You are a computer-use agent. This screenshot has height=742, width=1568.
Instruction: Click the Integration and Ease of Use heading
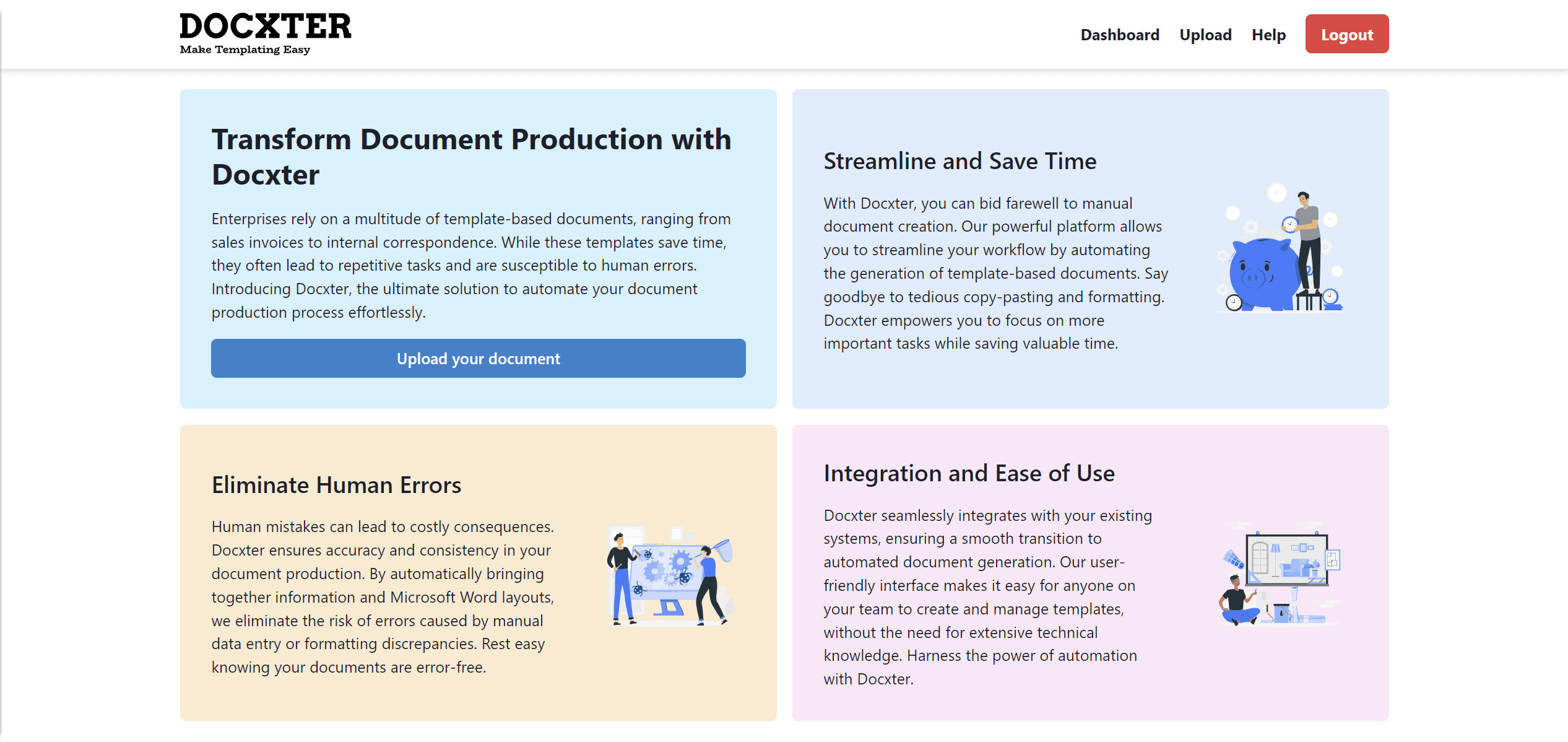[969, 473]
